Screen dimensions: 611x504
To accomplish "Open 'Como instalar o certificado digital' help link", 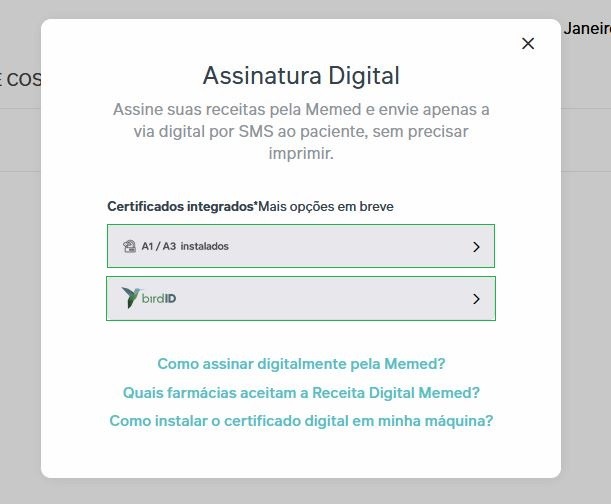I will pos(301,421).
